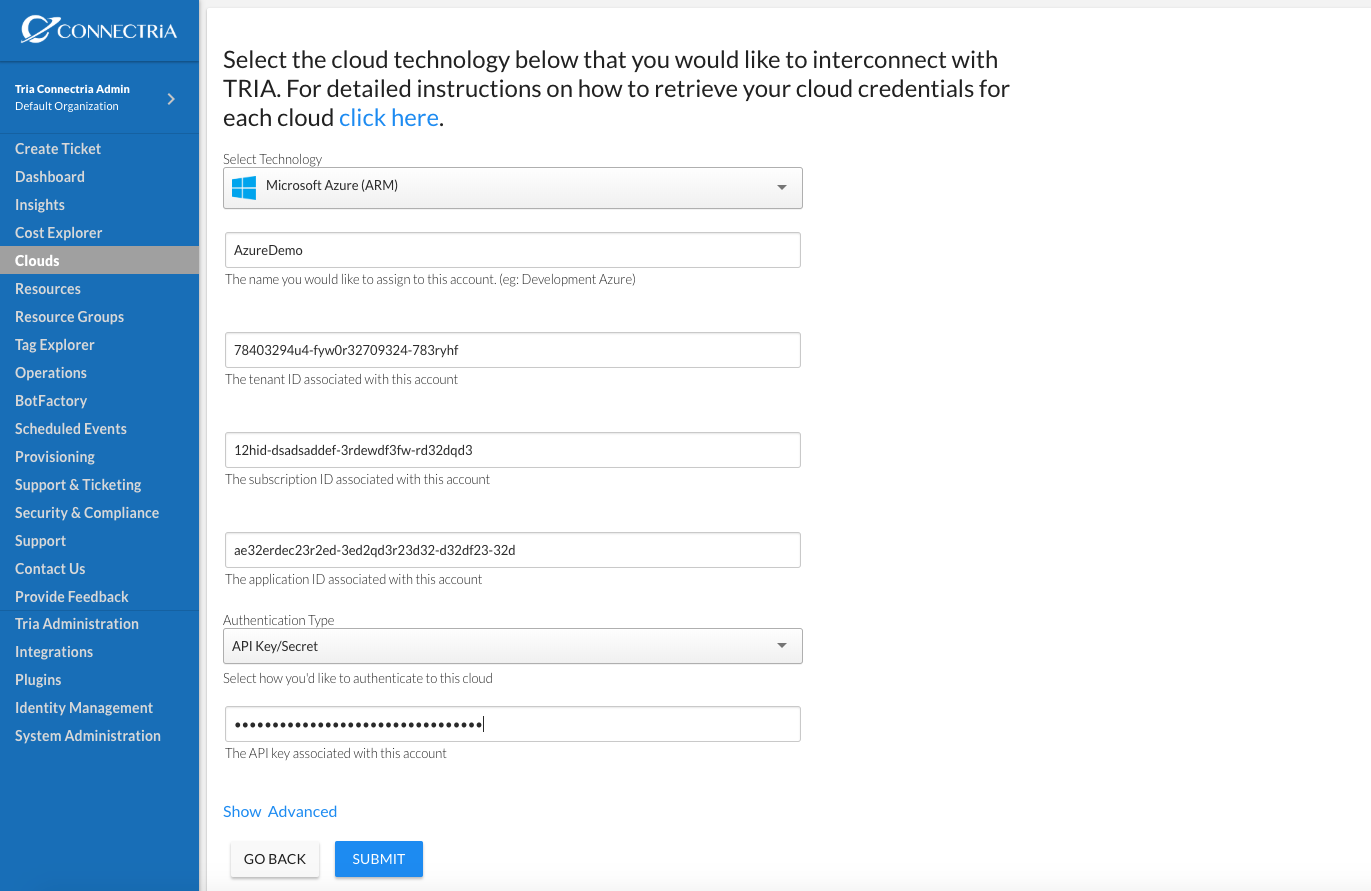Go to Tag Explorer

click(55, 345)
